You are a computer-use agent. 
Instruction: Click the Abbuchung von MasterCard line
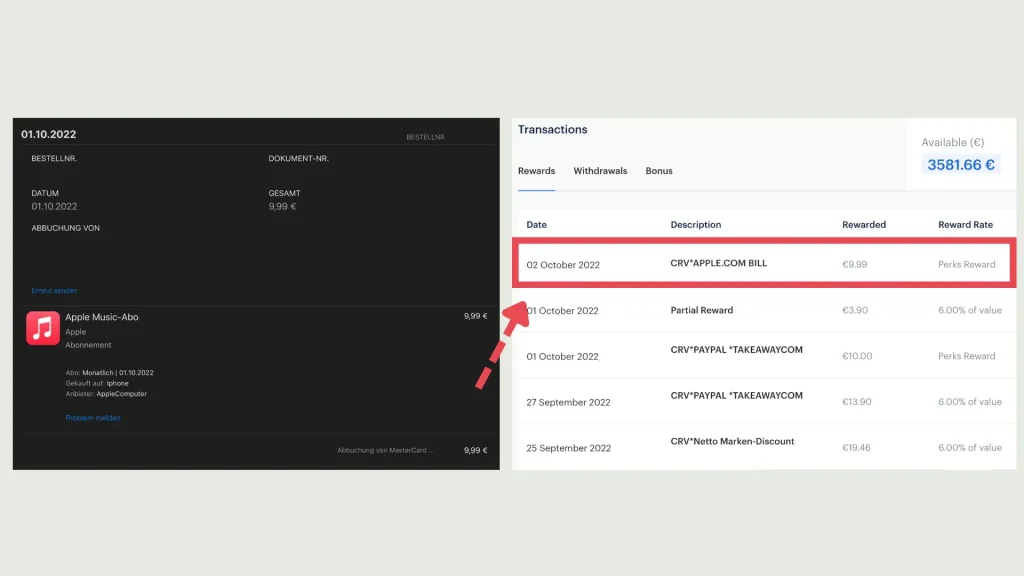(386, 451)
